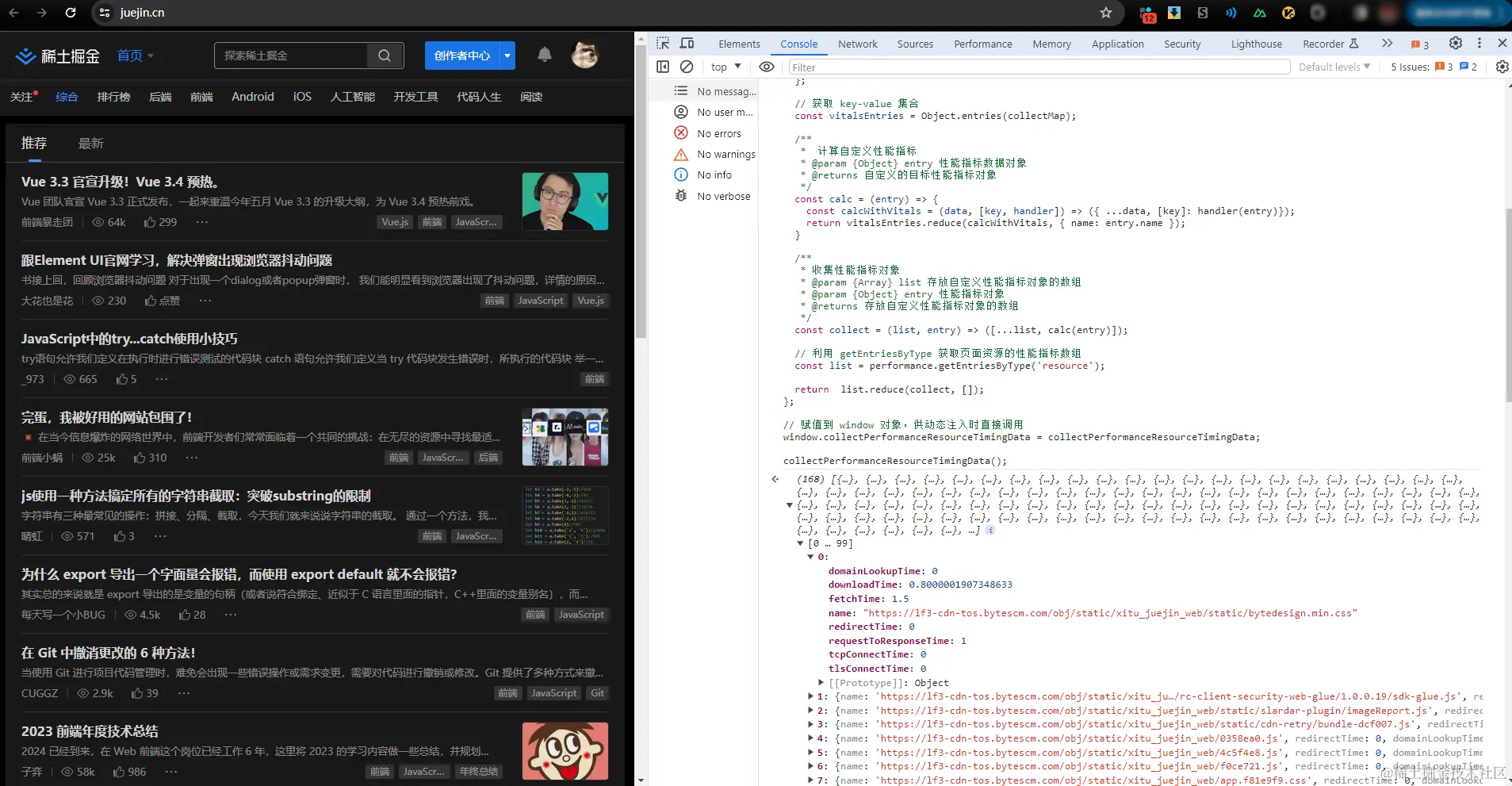
Task: Clear the console
Action: tap(687, 67)
